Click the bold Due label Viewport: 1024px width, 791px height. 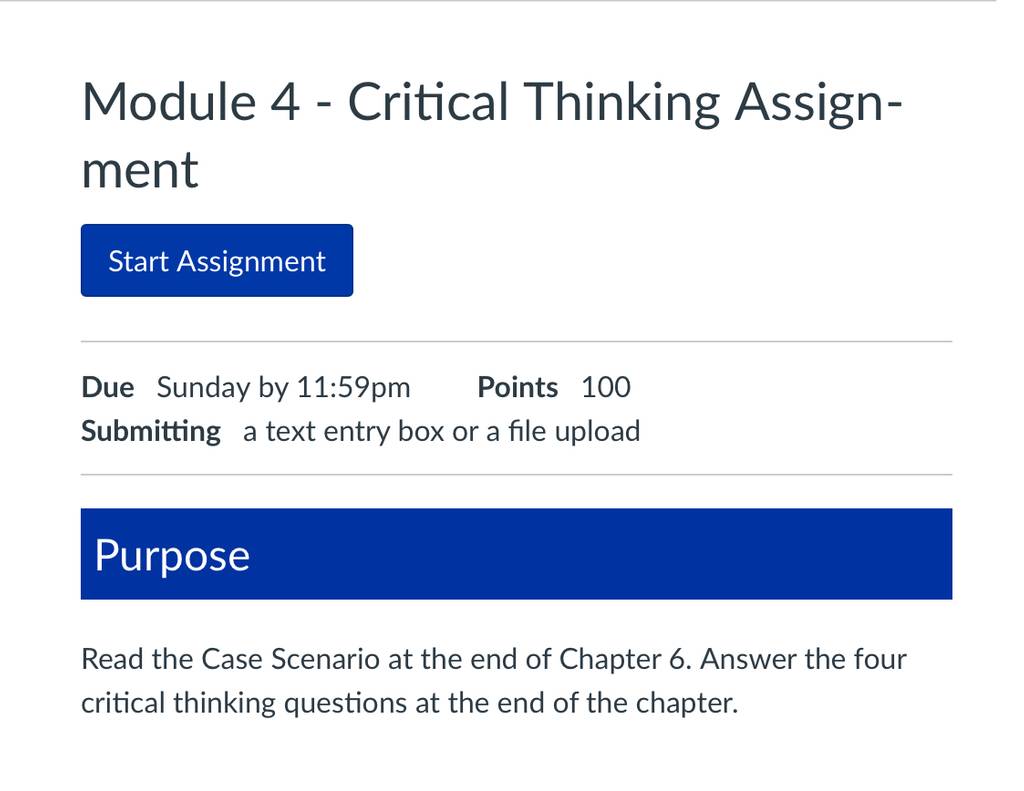point(108,387)
